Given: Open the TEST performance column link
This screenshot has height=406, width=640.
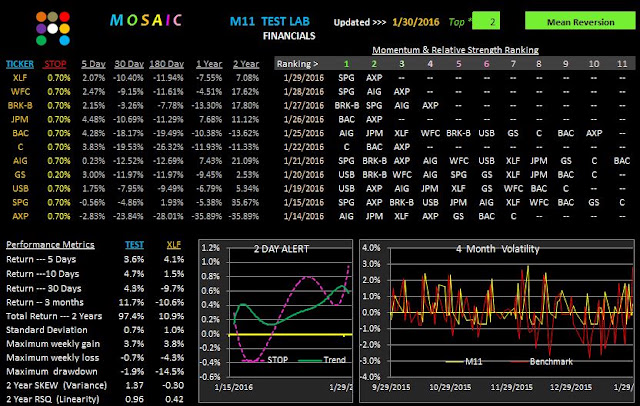Looking at the screenshot, I should coord(134,244).
